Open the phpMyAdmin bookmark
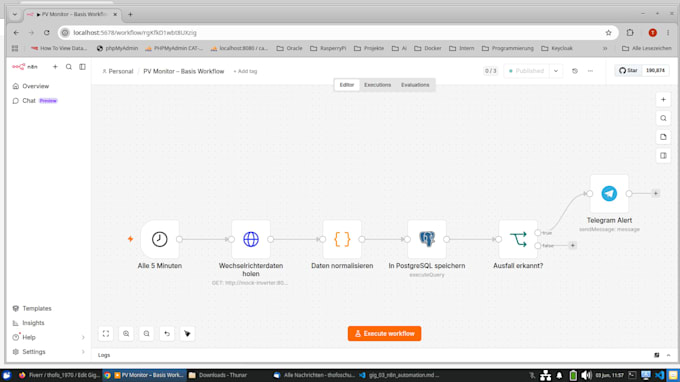Screen dimensions: 680x382 (x=117, y=48)
